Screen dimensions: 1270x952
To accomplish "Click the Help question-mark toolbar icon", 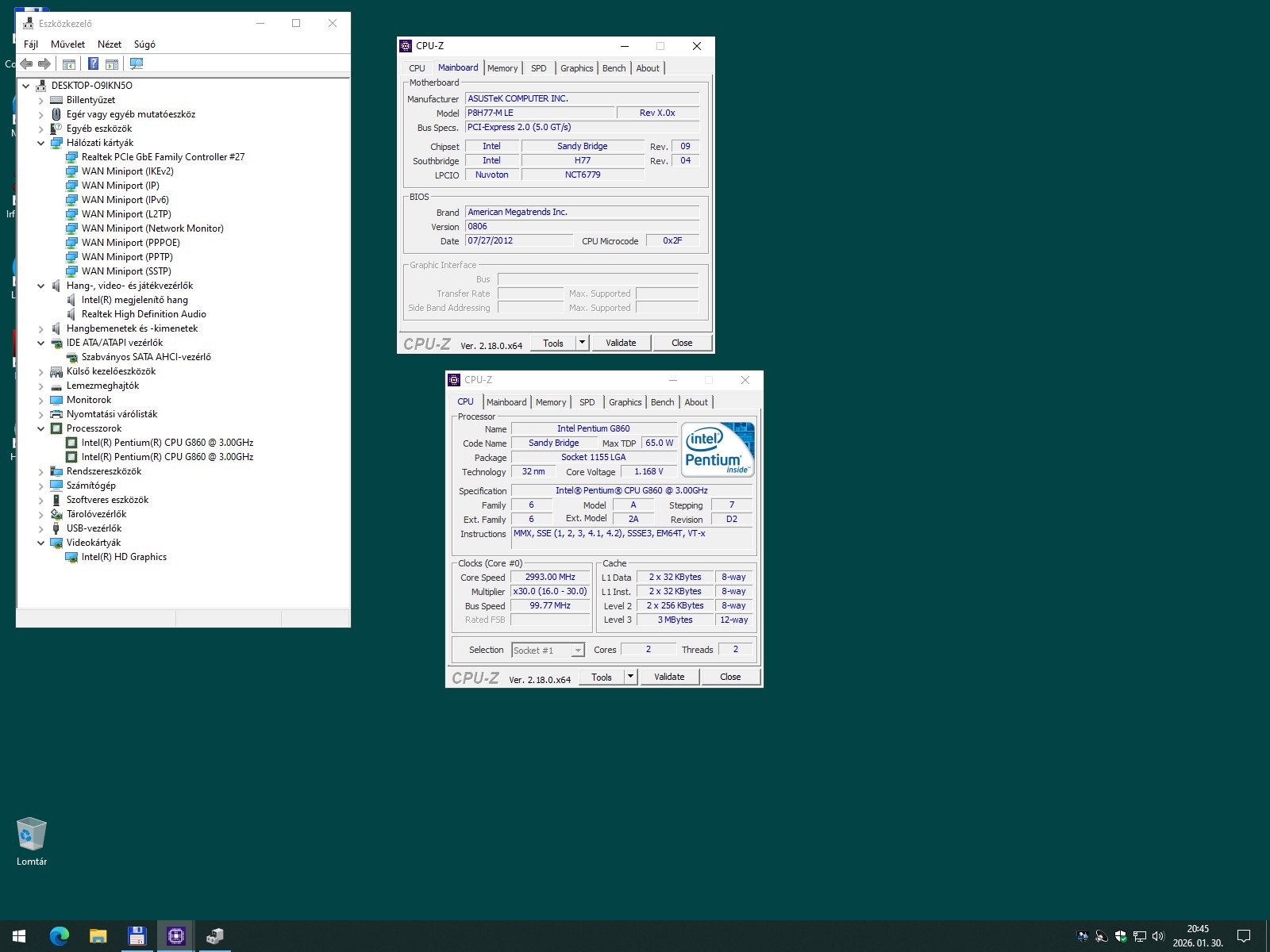I will (x=93, y=64).
